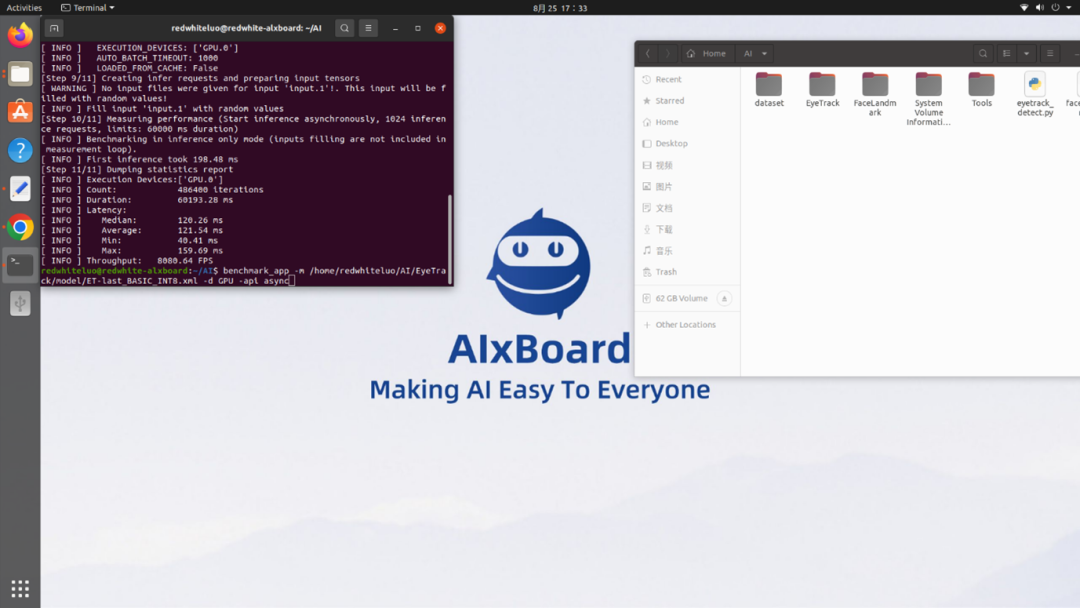This screenshot has height=608, width=1080.
Task: Select 62 GB Volume in sidebar
Action: [x=681, y=298]
